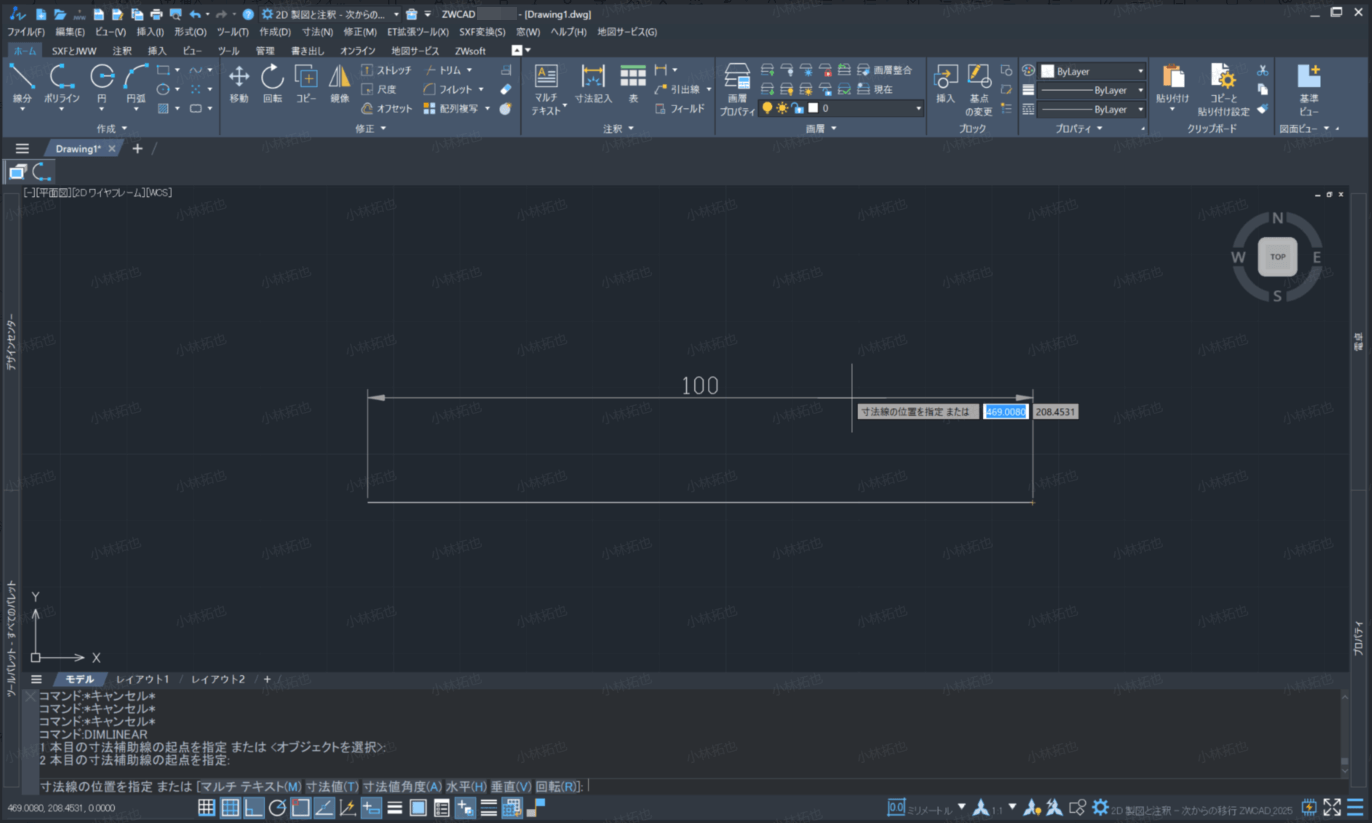Click the save icon in quick access toolbar
Screen dimensions: 1372x823
tap(98, 14)
